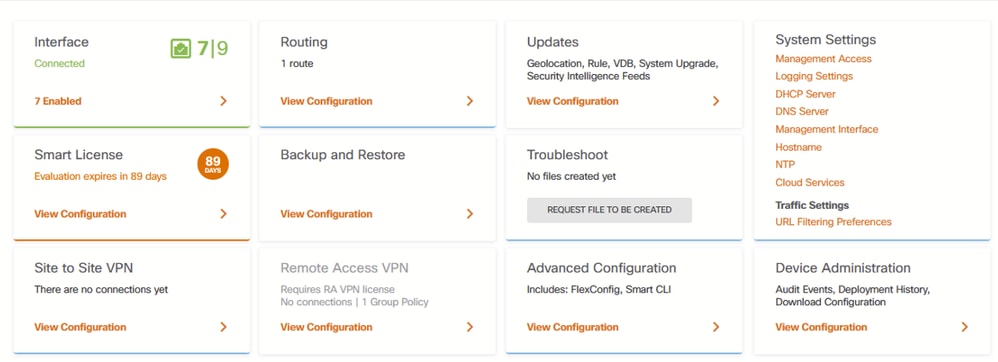
Task: Open Logging Settings link
Action: click(814, 76)
